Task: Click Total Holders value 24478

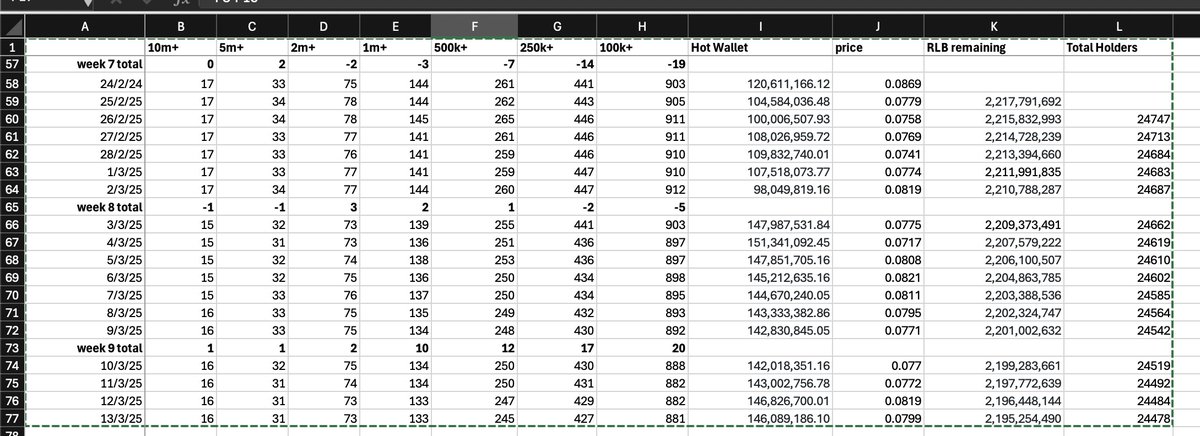Action: [x=1119, y=417]
